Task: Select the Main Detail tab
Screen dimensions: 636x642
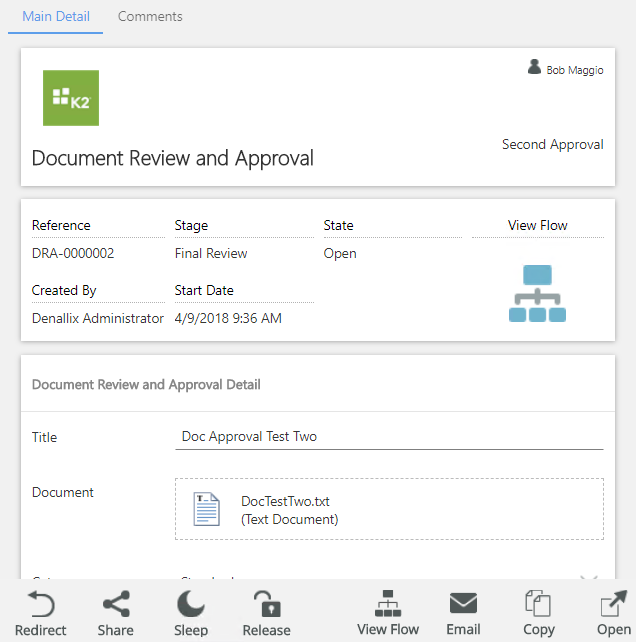Action: pos(56,17)
